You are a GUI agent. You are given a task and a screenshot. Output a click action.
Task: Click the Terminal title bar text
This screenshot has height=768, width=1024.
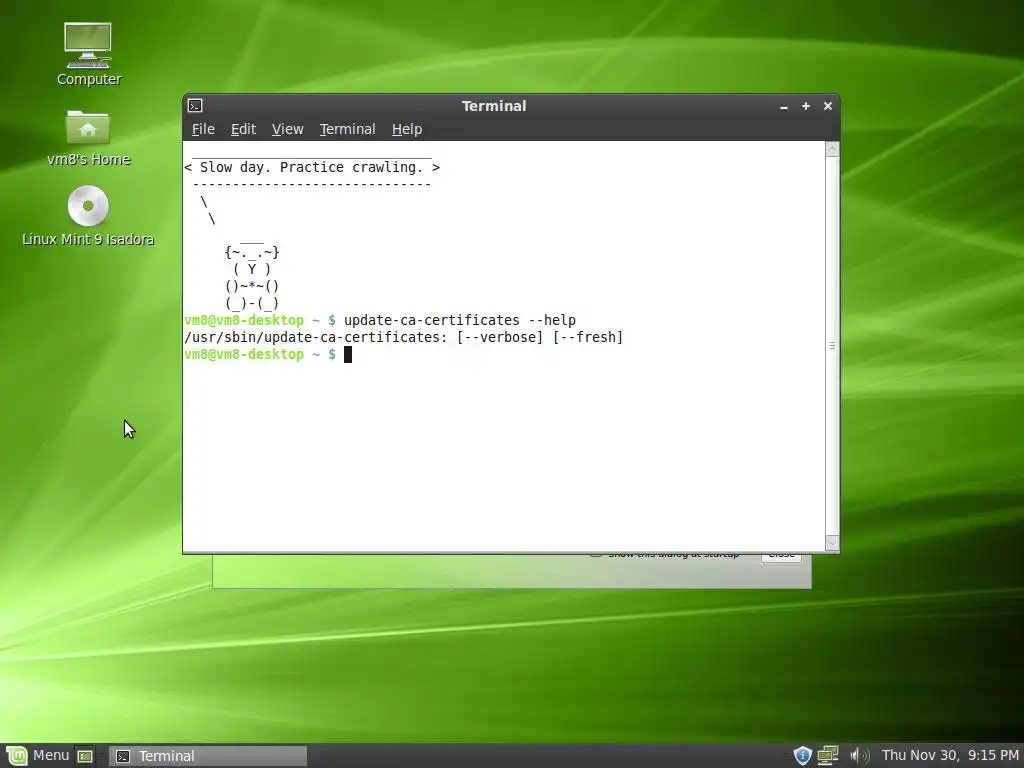coord(494,106)
